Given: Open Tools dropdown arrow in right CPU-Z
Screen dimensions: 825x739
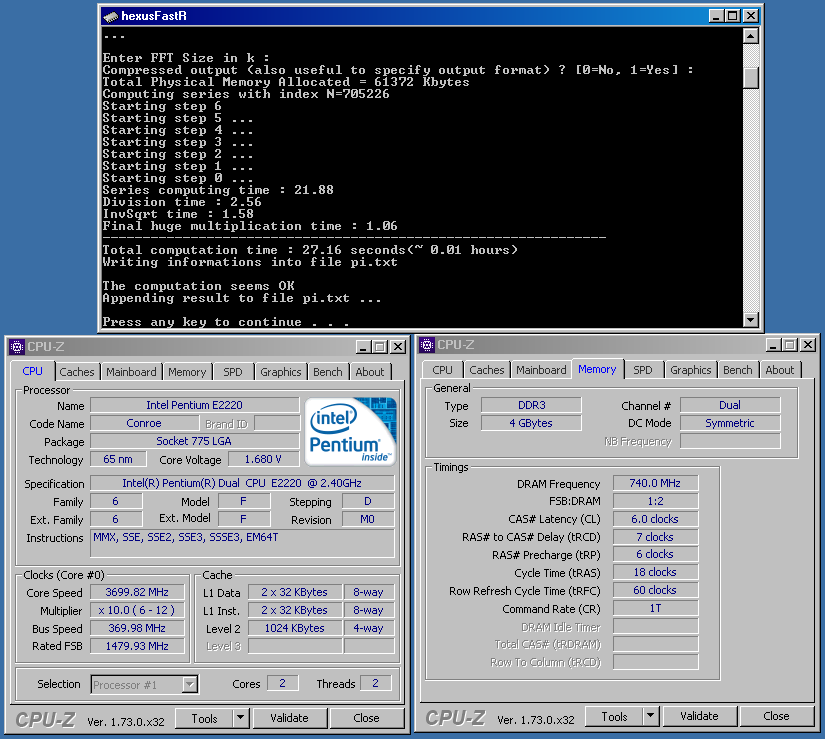Looking at the screenshot, I should click(x=650, y=715).
